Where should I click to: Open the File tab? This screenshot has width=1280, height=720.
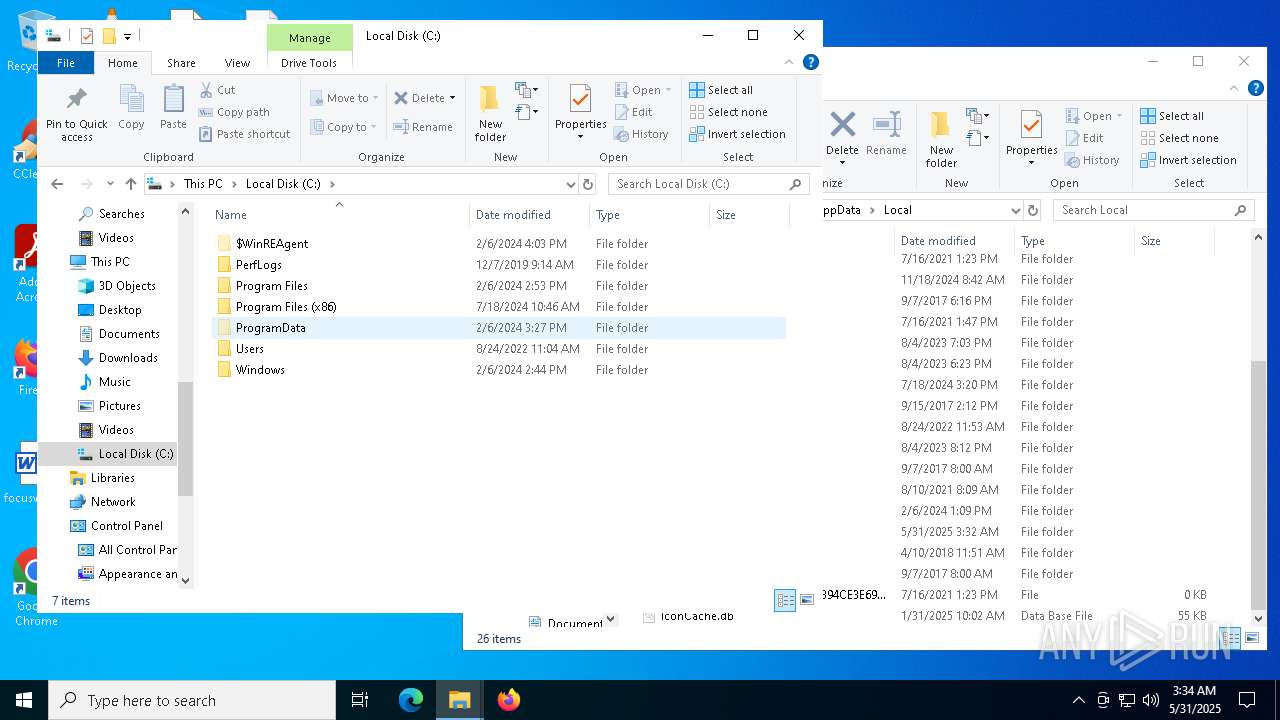65,63
